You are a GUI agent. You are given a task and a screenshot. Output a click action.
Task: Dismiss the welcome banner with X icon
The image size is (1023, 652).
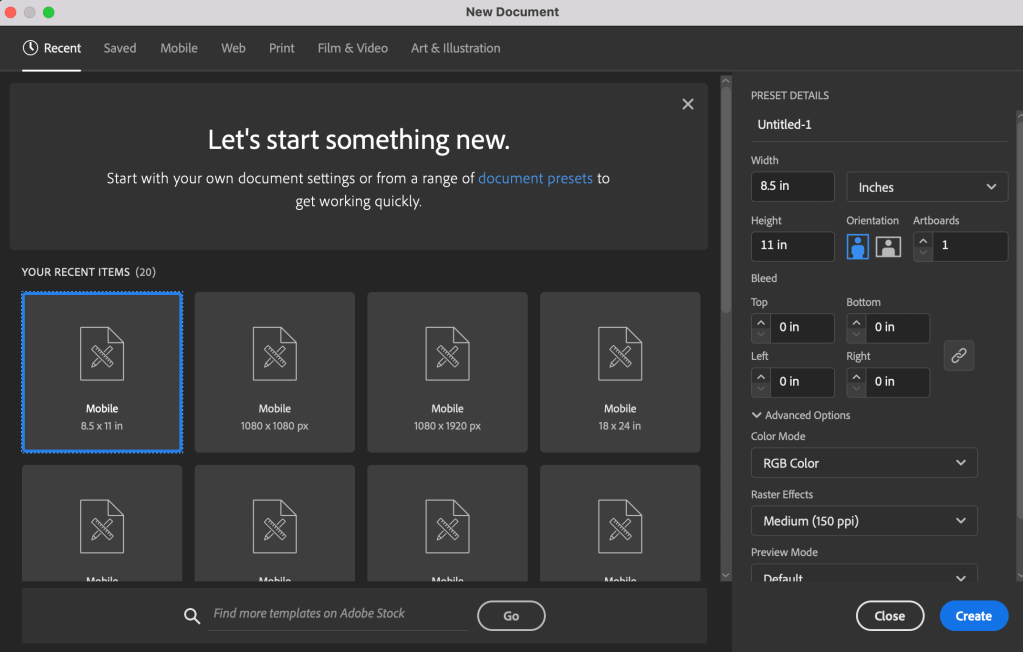687,104
